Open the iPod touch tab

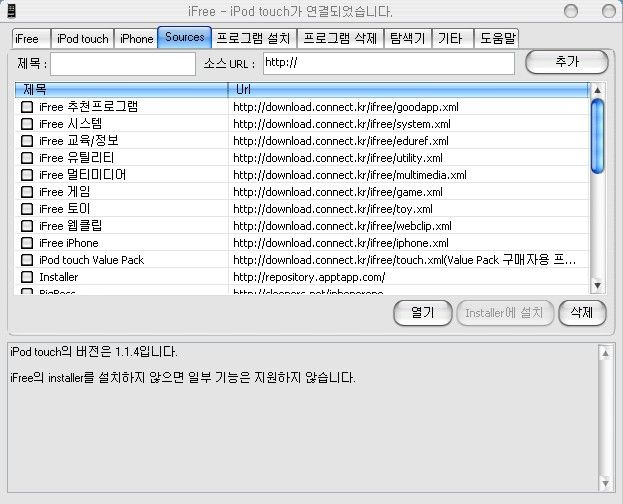83,39
